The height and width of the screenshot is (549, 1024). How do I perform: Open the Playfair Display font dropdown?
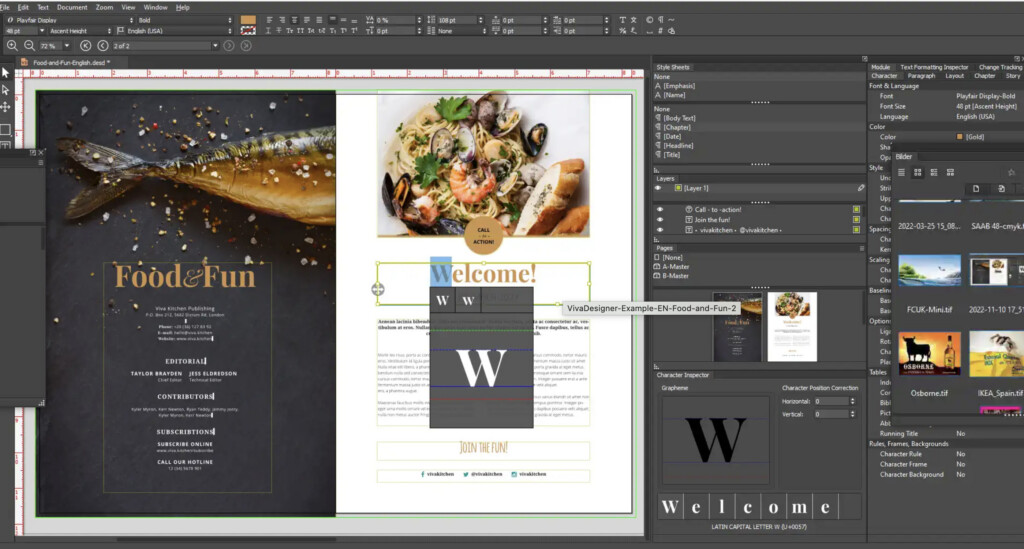point(69,20)
